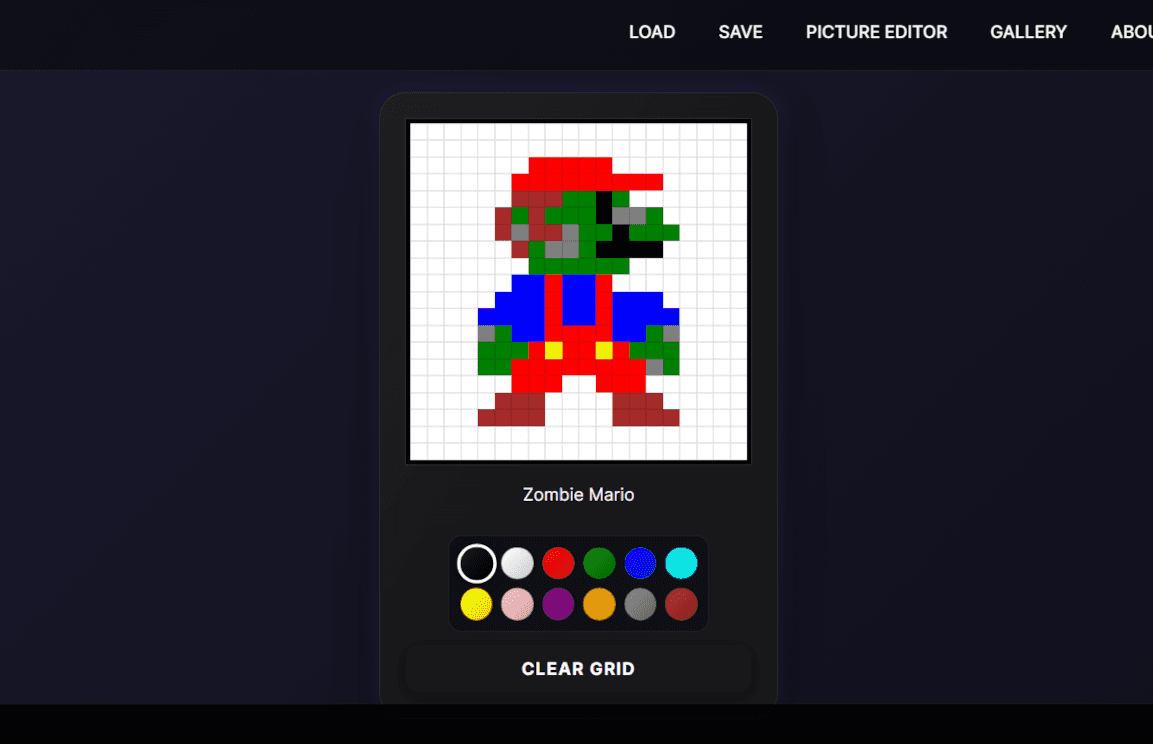Screen dimensions: 1153x744
Task: Click the Zombie Mario title text
Action: (x=578, y=494)
